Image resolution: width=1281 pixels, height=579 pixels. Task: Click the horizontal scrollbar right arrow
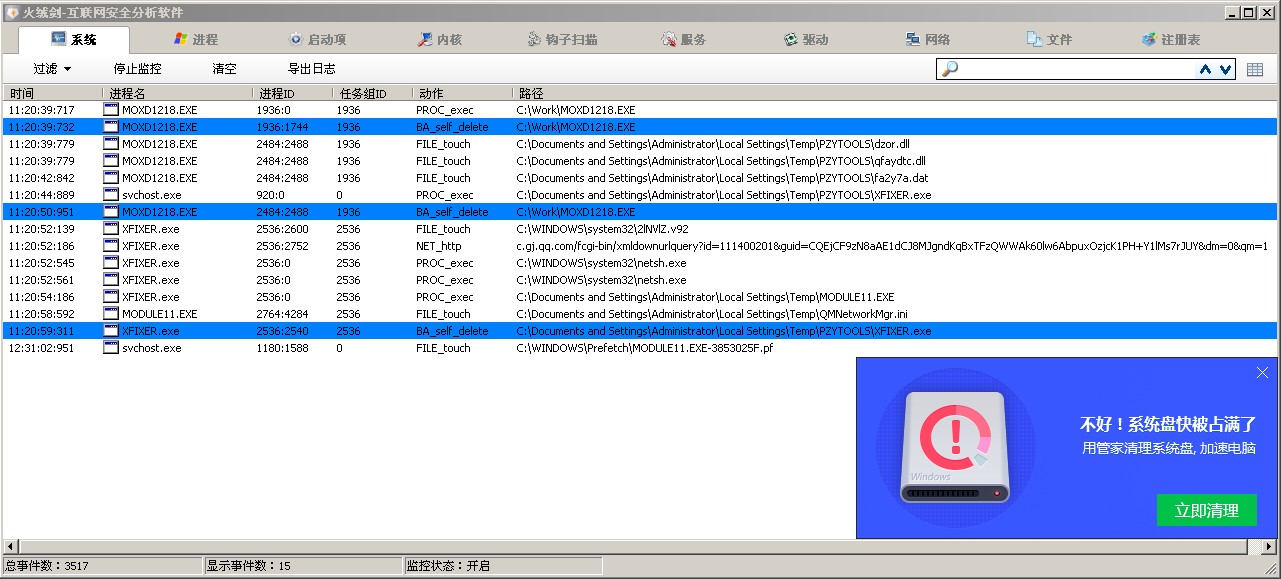1270,546
